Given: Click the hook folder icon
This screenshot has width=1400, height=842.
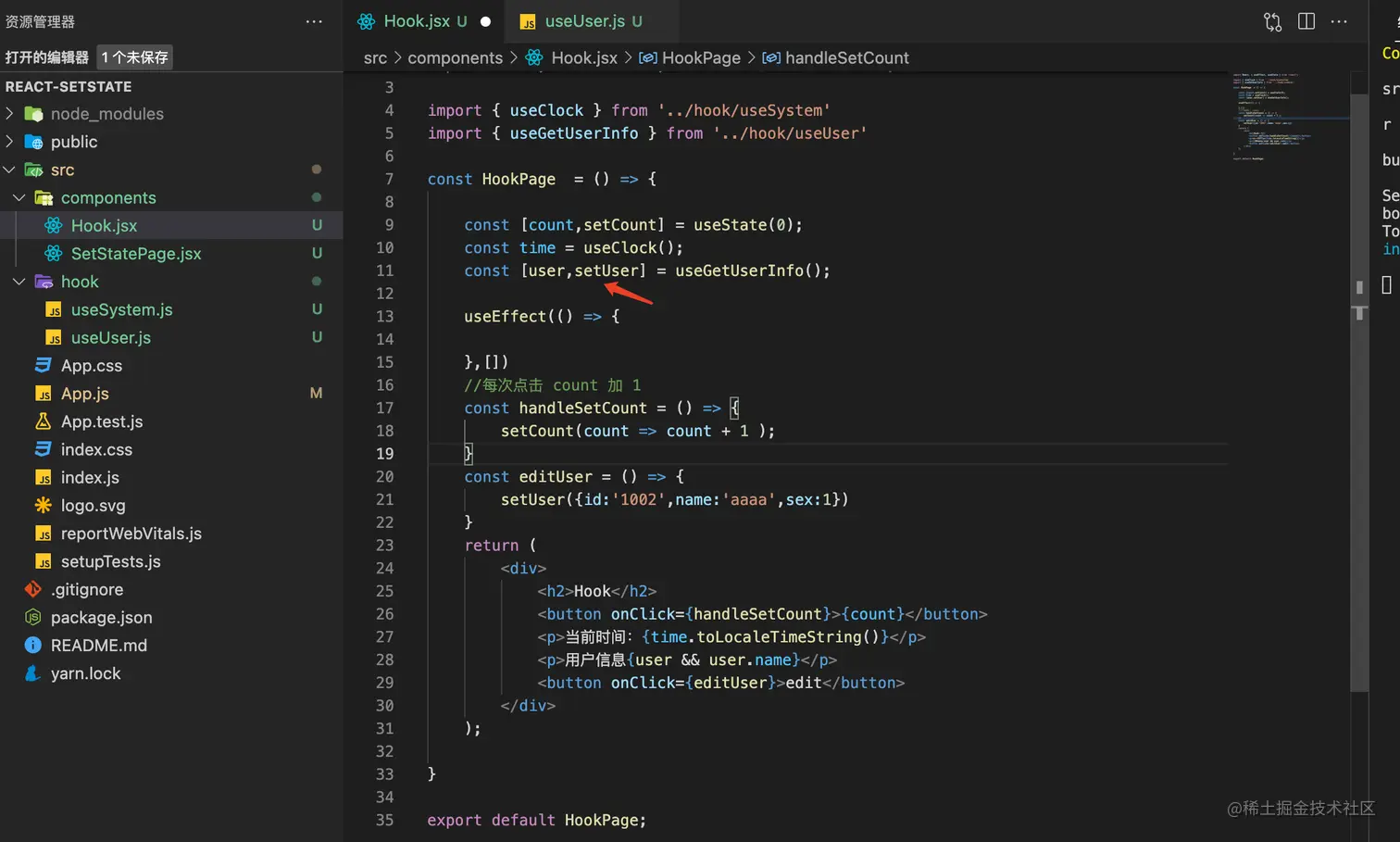Looking at the screenshot, I should [44, 282].
